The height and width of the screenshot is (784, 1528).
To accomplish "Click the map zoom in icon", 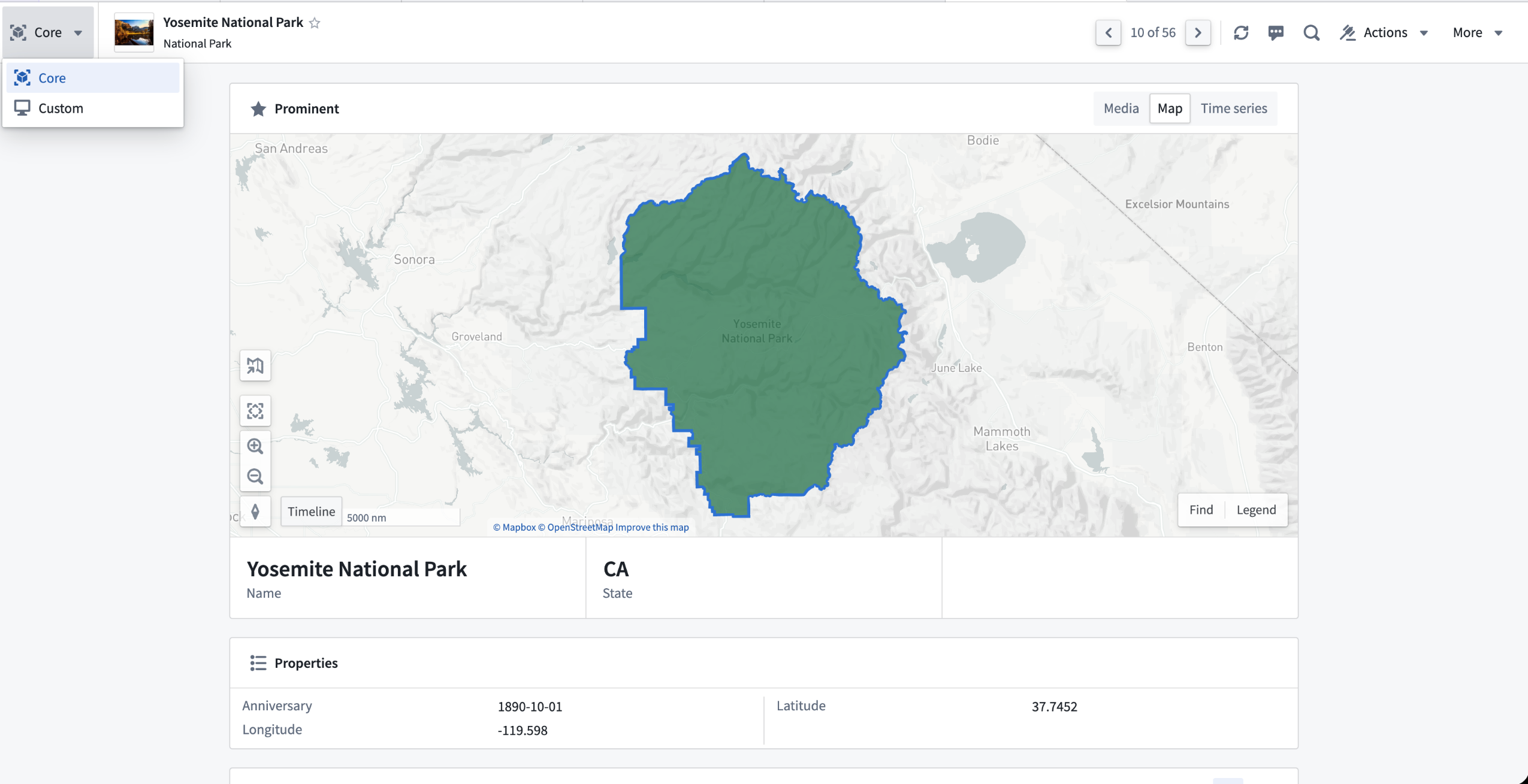I will [x=255, y=446].
